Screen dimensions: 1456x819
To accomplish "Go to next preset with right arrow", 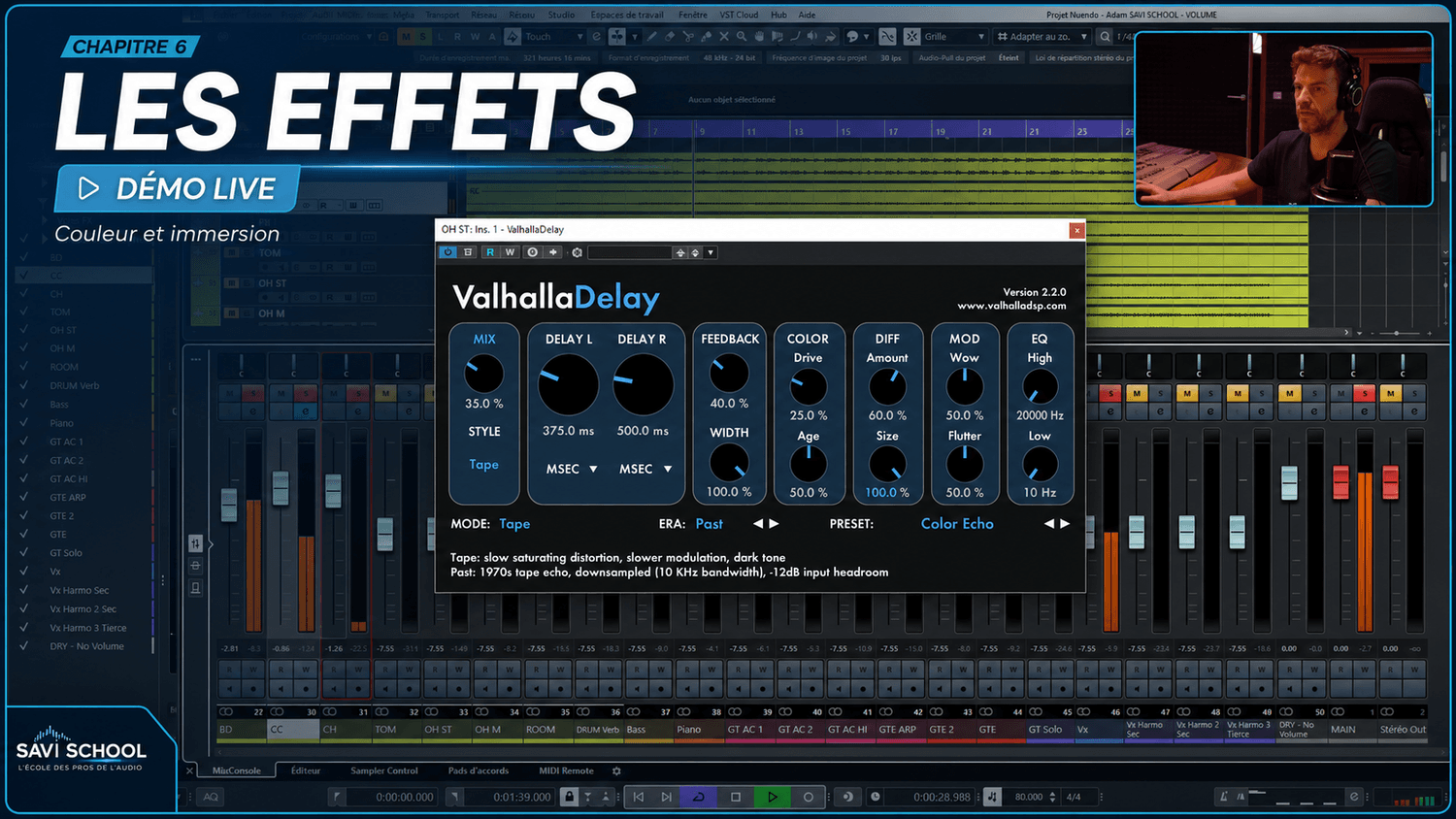I will [1065, 524].
